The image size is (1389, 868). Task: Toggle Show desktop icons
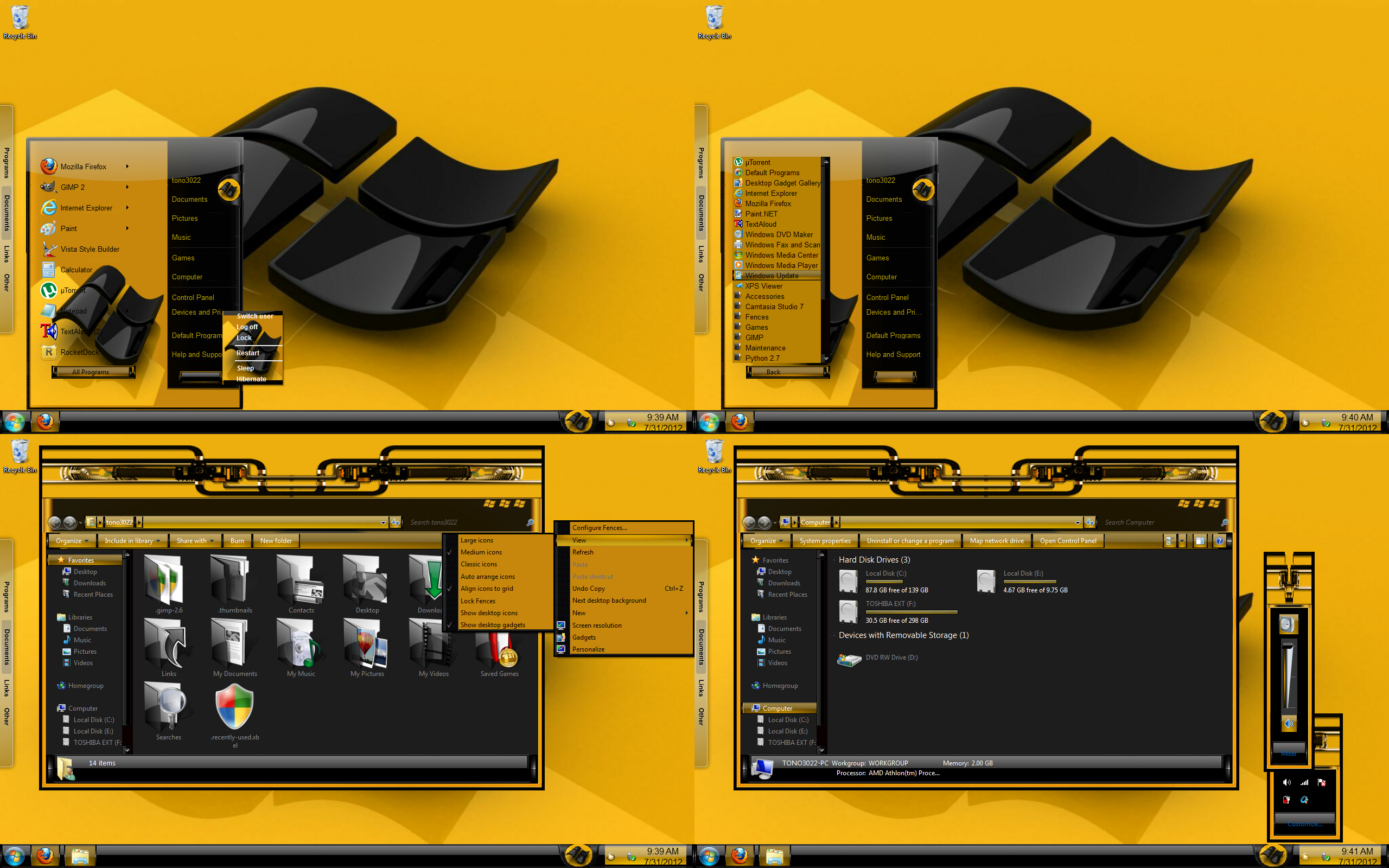488,613
